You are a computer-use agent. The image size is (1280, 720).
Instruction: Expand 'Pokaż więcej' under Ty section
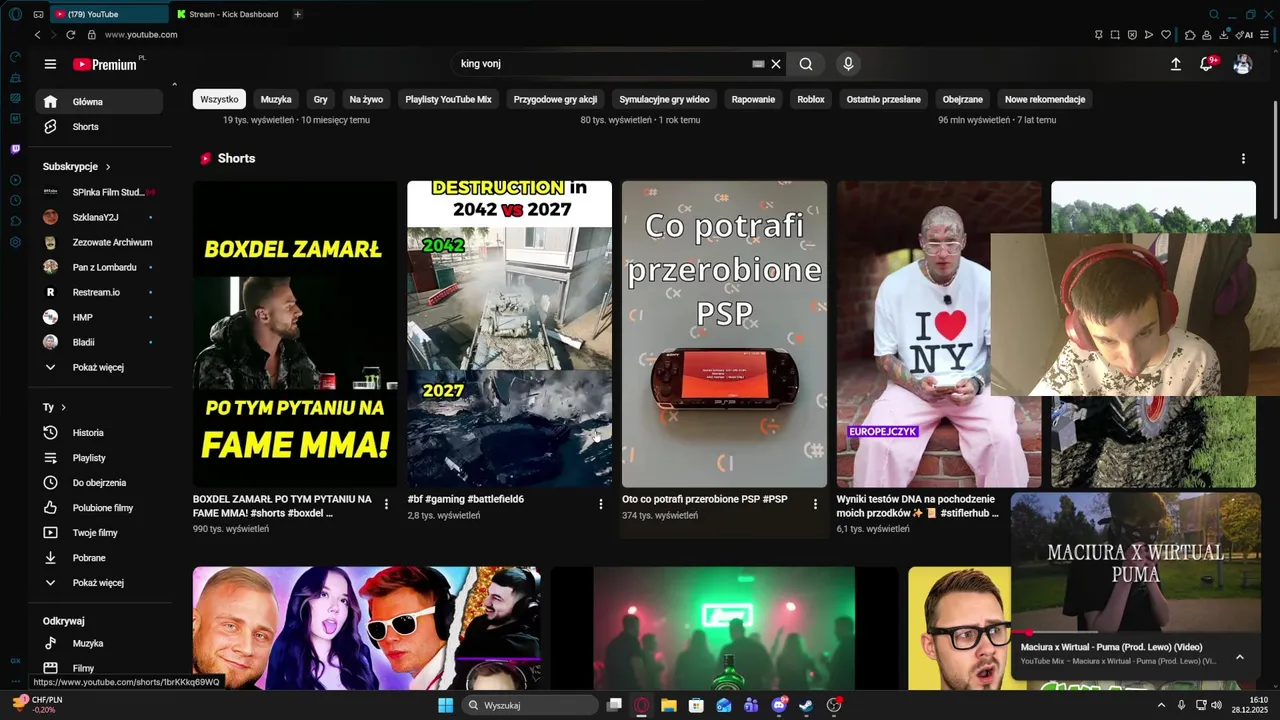99,583
